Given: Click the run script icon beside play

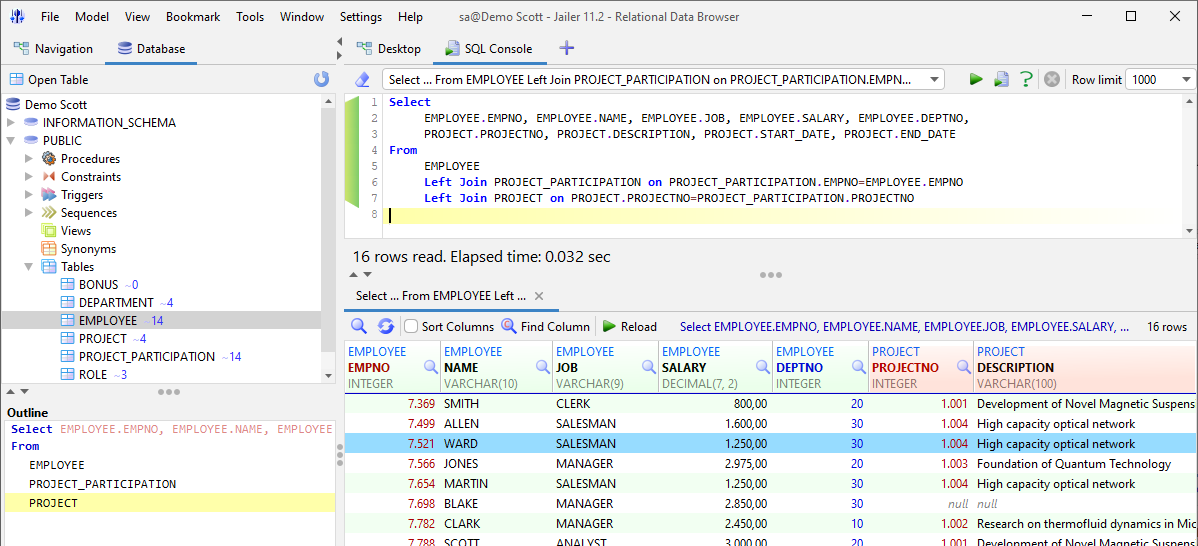Looking at the screenshot, I should pyautogui.click(x=1001, y=79).
